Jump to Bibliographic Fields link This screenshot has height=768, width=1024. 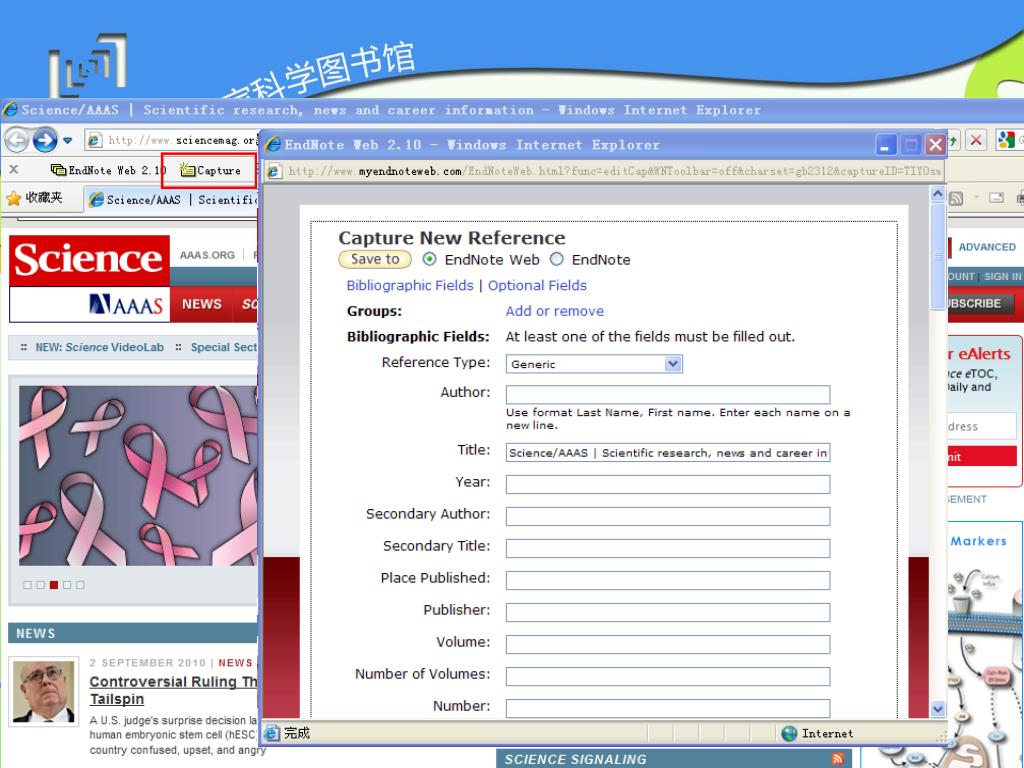tap(409, 285)
